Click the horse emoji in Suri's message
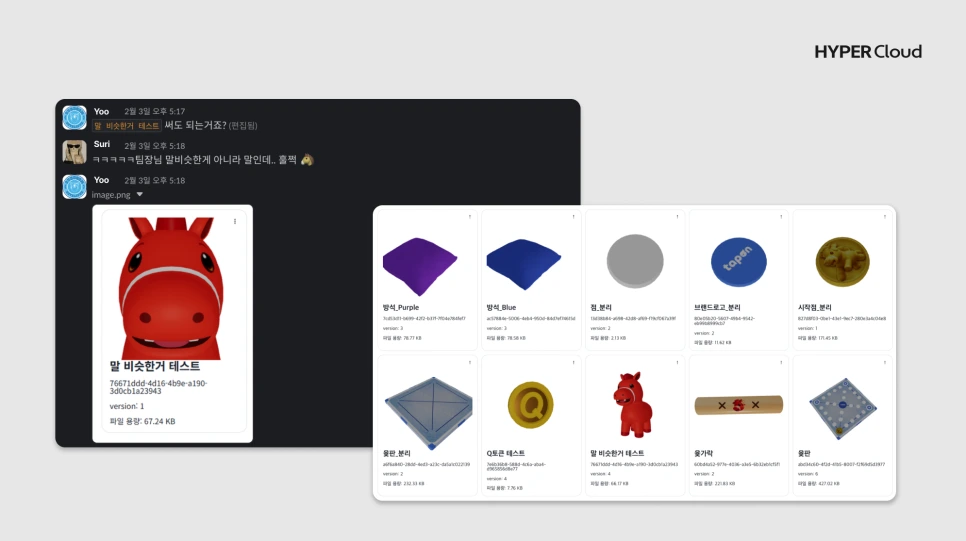966x541 pixels. click(x=307, y=160)
